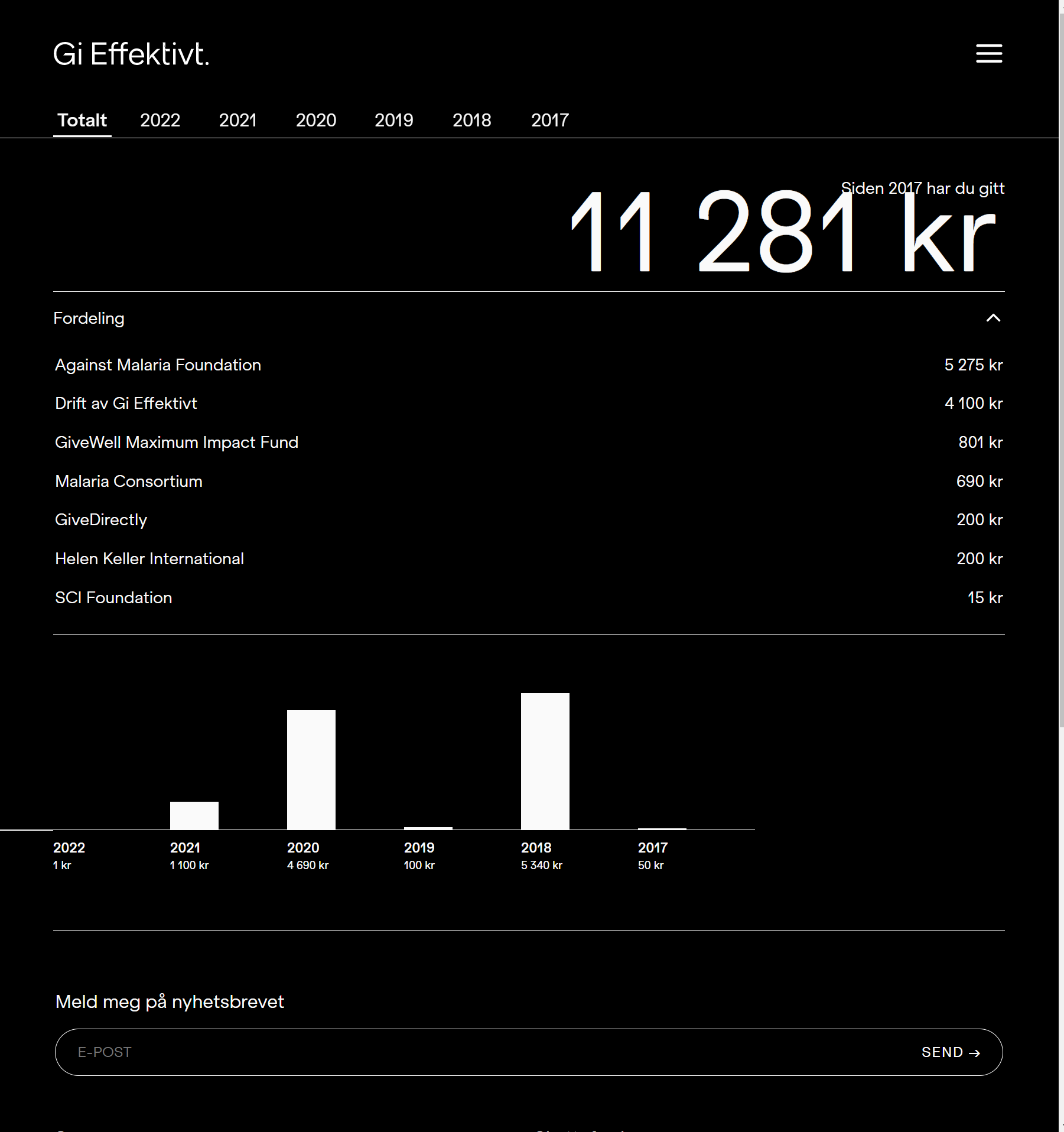View donations for 2018
This screenshot has width=1064, height=1132.
[471, 120]
